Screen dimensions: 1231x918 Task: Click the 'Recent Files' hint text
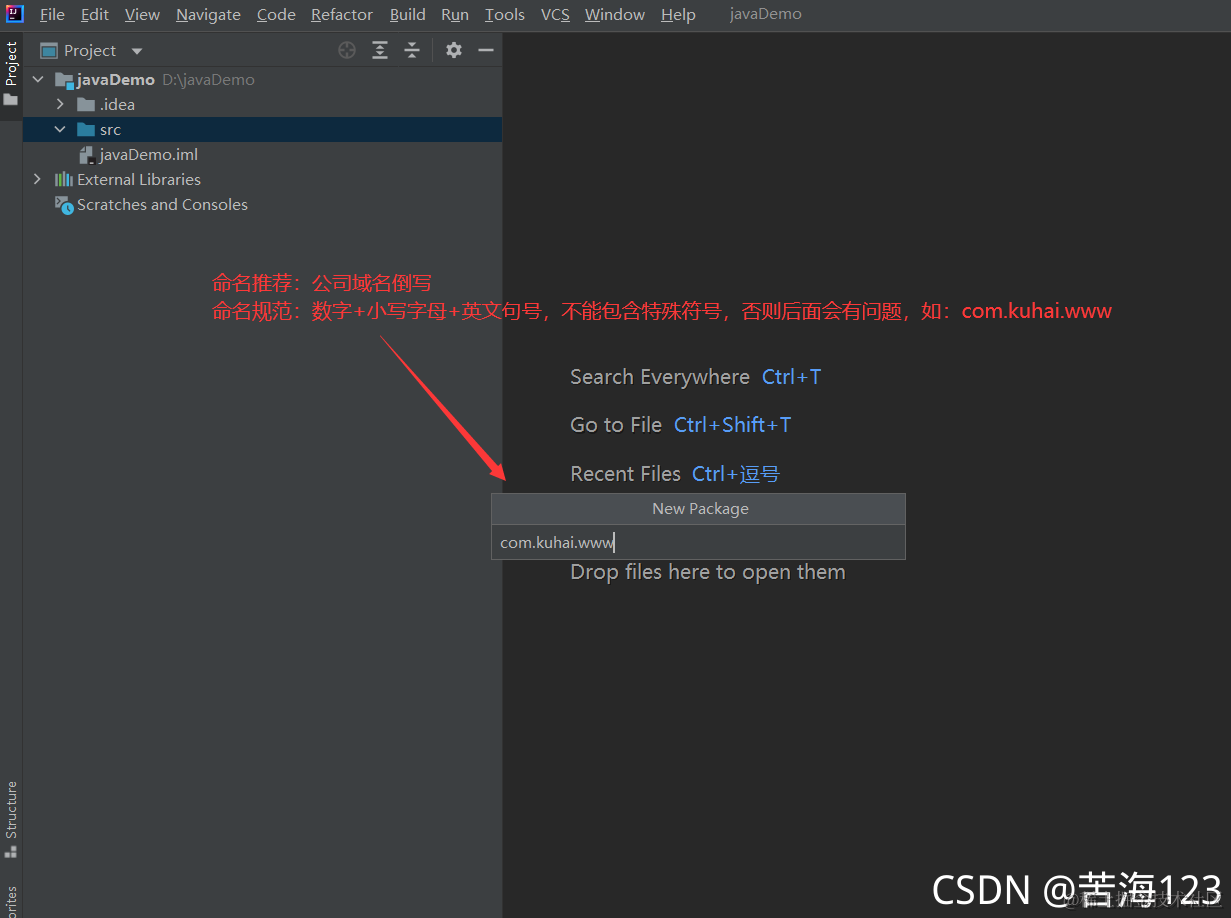tap(625, 474)
